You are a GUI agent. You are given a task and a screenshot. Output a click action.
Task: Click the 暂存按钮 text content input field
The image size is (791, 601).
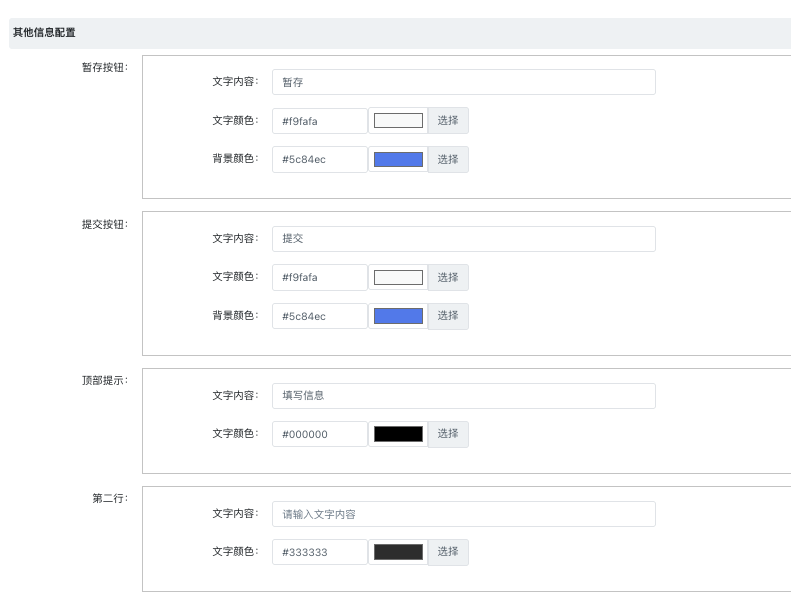pyautogui.click(x=463, y=82)
